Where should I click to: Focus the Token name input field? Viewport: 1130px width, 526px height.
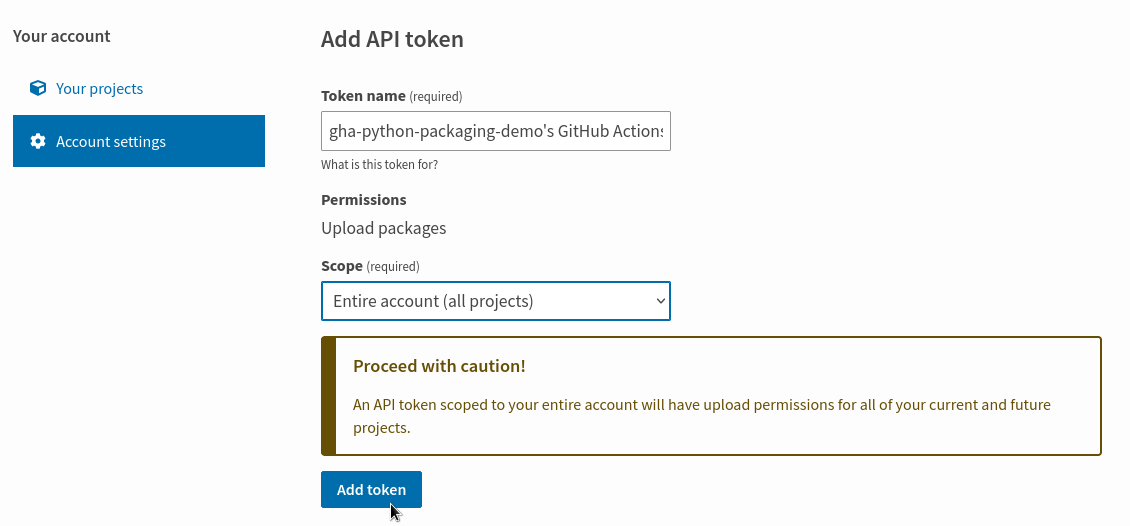click(x=495, y=131)
